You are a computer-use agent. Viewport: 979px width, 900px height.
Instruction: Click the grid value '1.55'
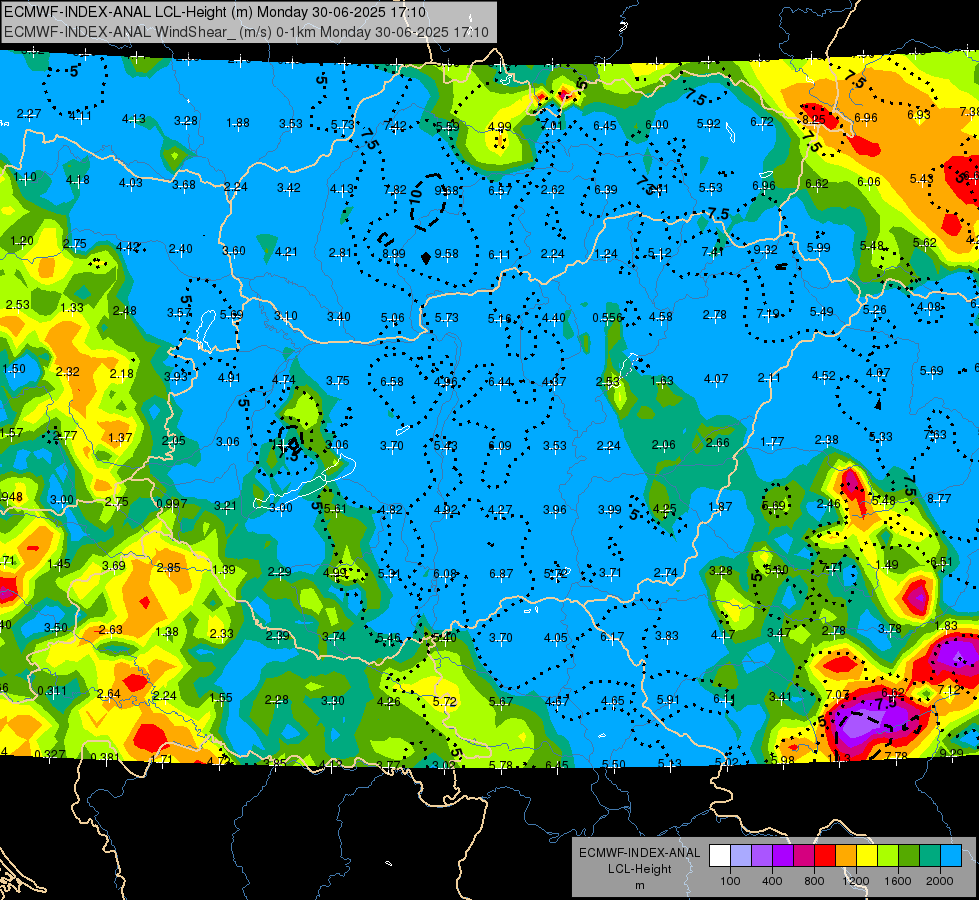[x=221, y=698]
